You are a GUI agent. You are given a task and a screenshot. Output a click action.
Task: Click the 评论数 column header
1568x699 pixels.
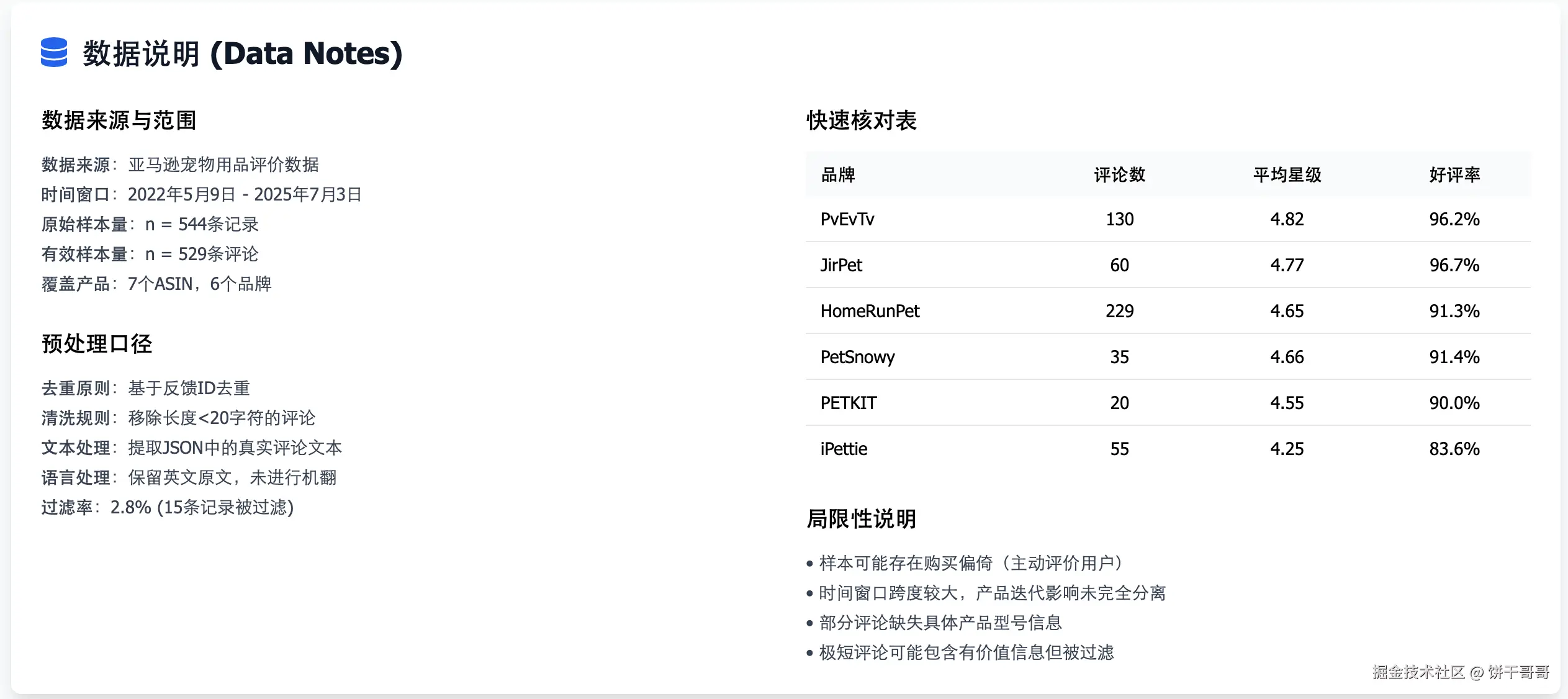1119,175
